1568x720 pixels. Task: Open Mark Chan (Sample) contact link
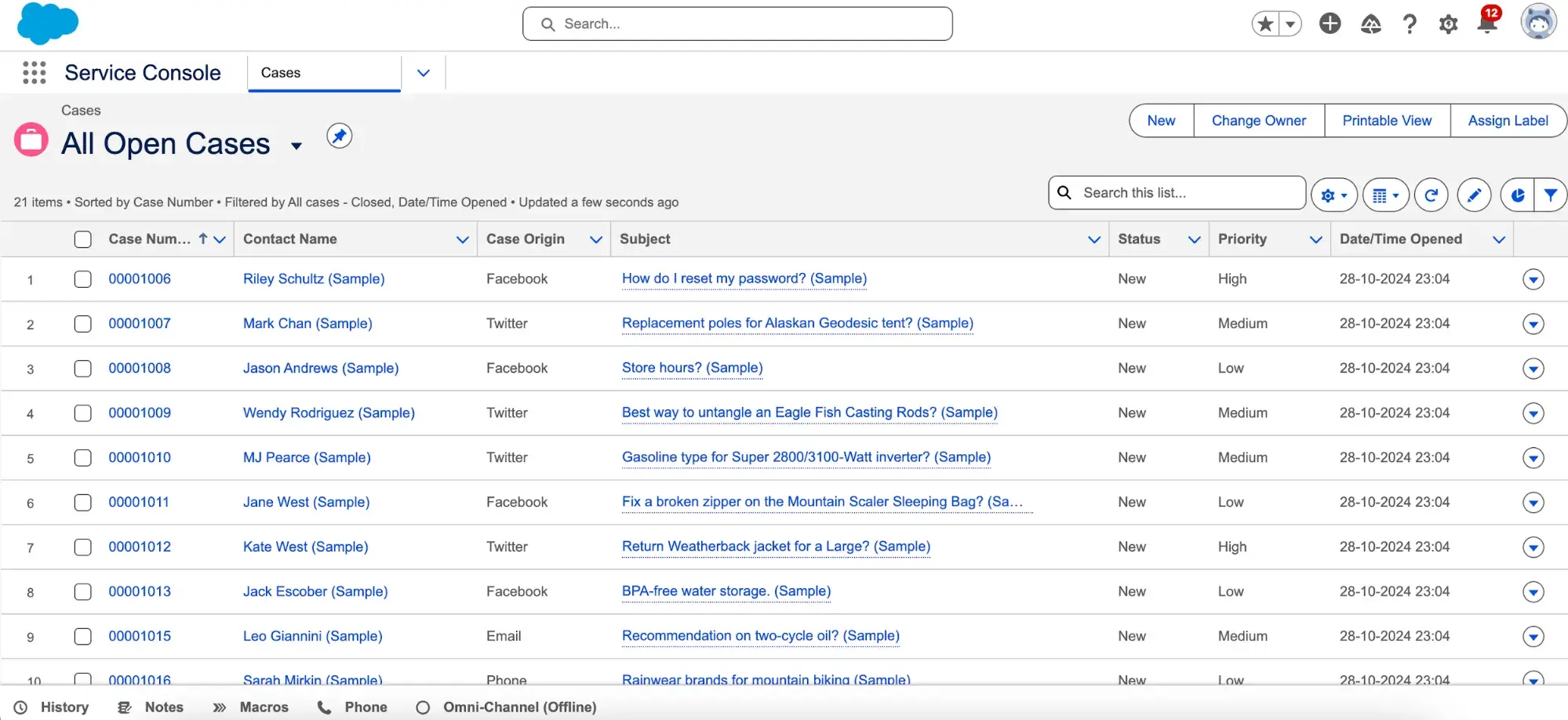(x=307, y=323)
